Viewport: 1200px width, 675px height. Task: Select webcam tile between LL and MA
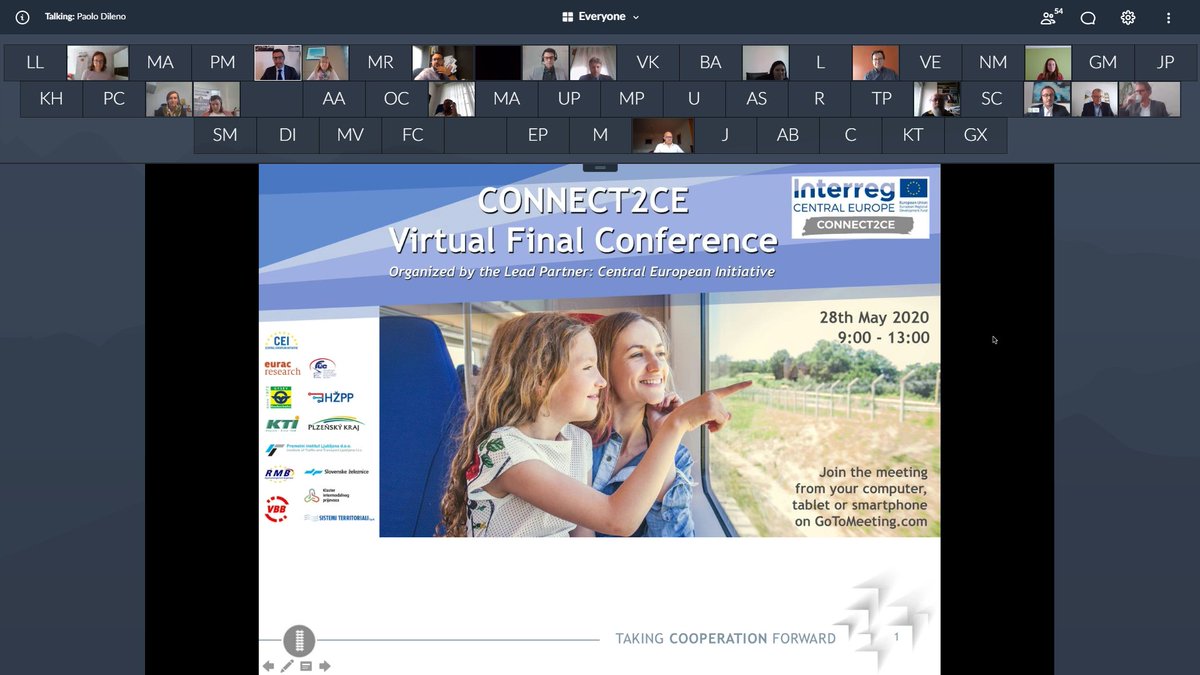point(98,62)
